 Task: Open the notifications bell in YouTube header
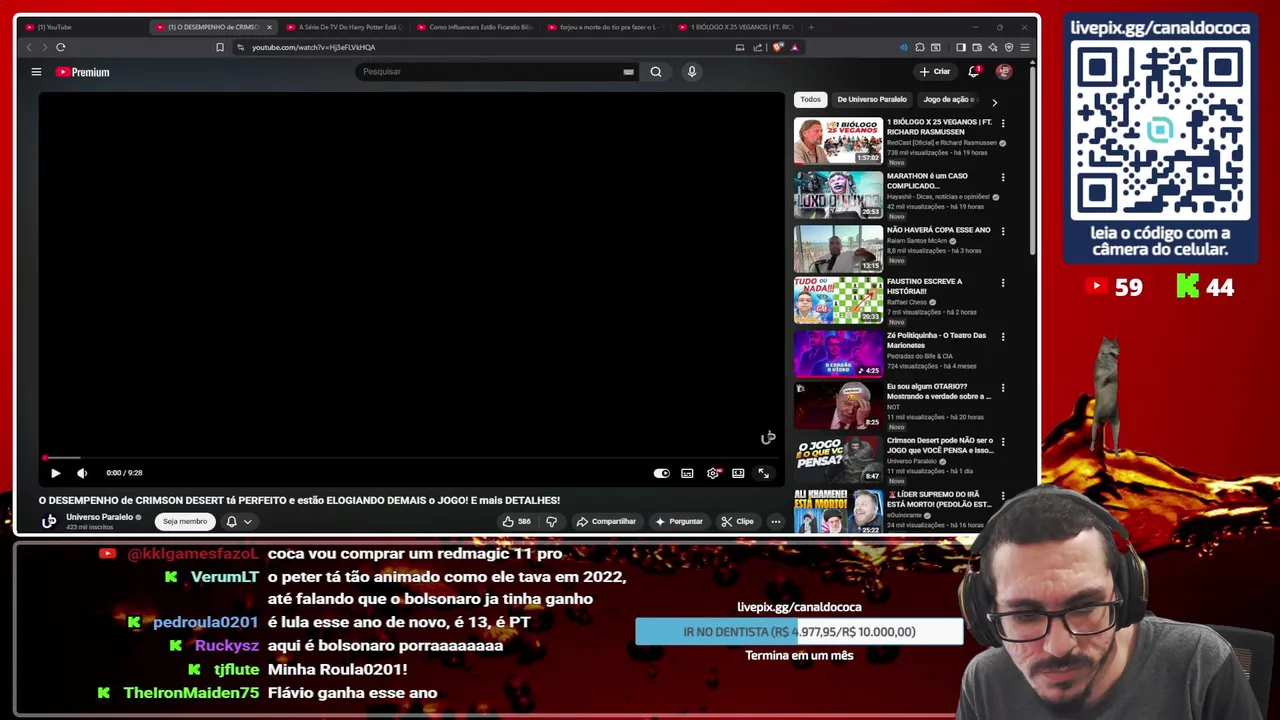point(974,72)
